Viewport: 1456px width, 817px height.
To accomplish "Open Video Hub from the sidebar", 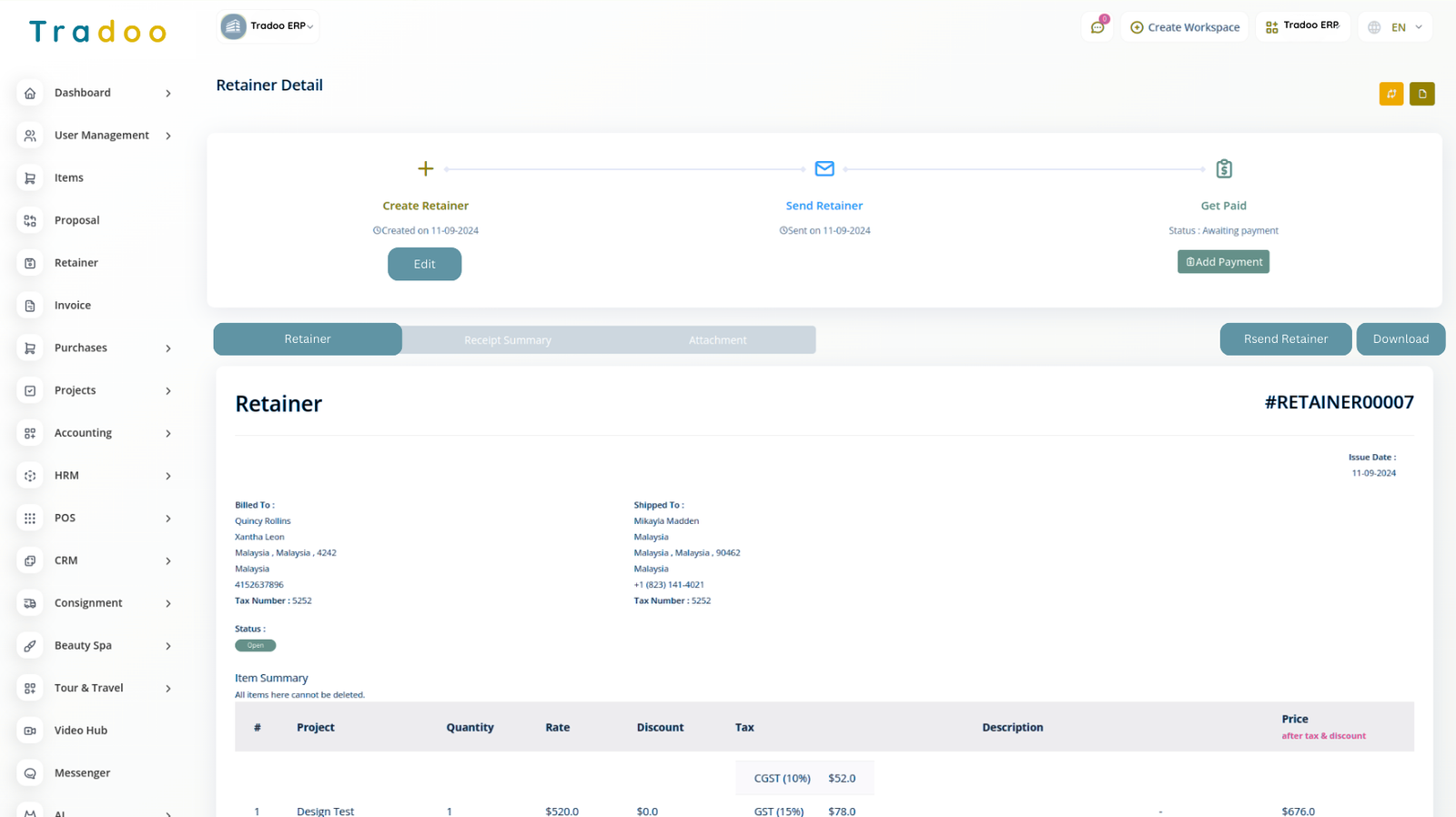I will click(80, 731).
